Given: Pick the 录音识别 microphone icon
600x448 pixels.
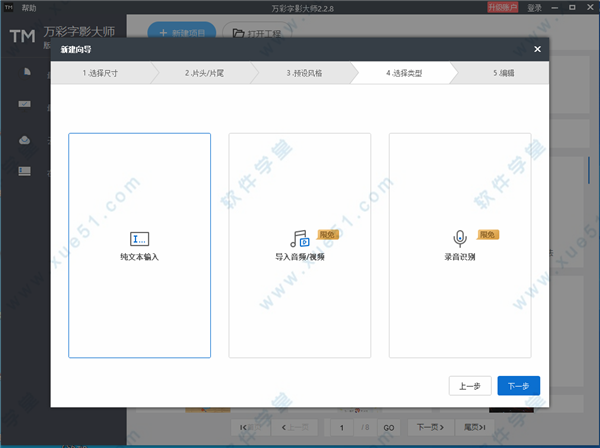Looking at the screenshot, I should 459,239.
